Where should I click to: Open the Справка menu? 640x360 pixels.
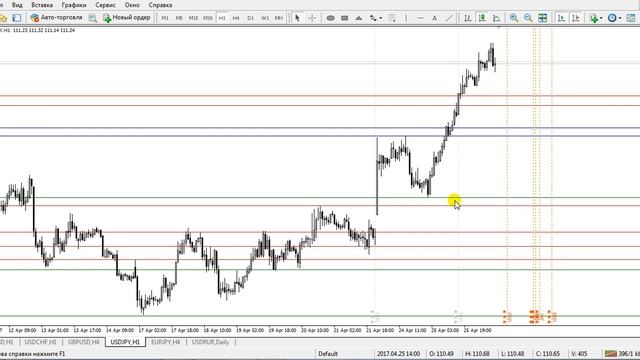[x=160, y=5]
